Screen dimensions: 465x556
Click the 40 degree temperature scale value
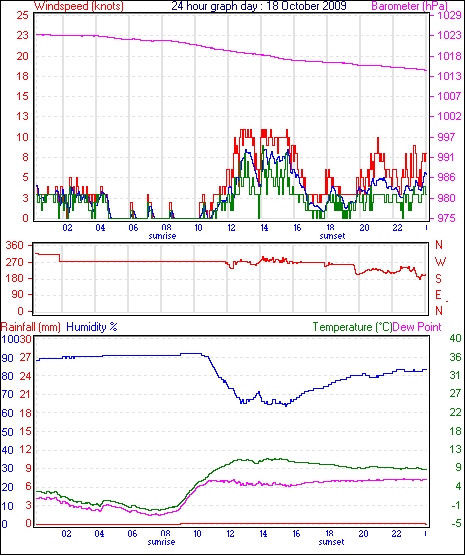455,338
